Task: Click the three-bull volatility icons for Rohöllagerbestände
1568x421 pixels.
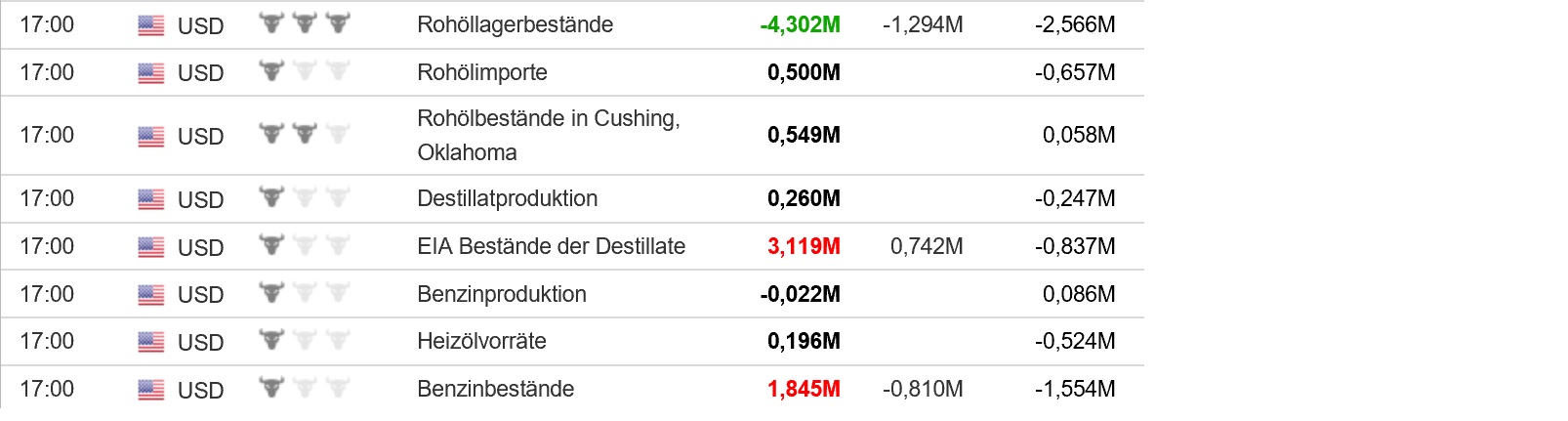Action: point(305,22)
